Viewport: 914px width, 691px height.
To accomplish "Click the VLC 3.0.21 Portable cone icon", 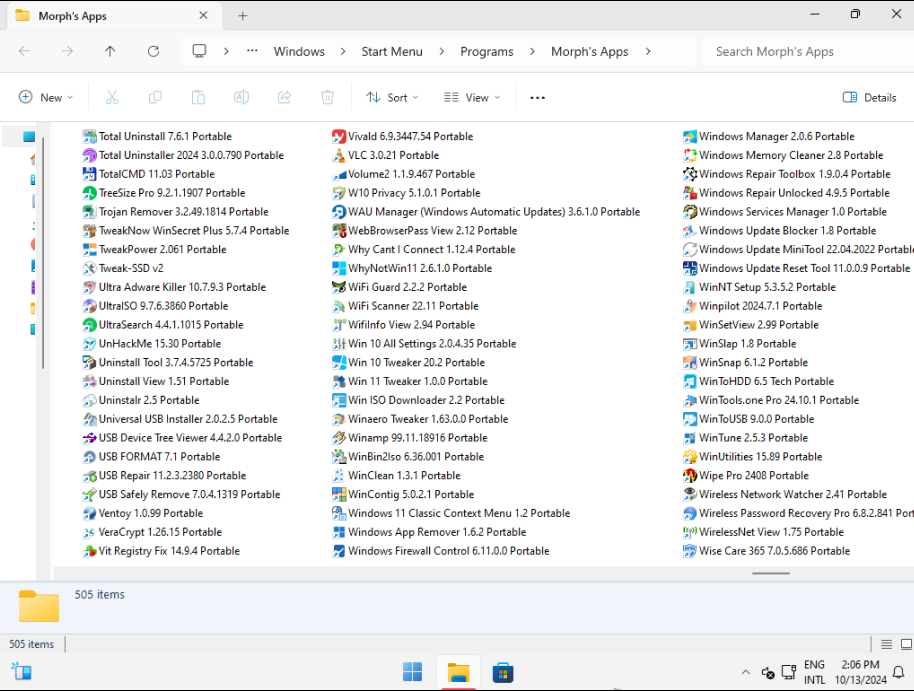I will 339,155.
